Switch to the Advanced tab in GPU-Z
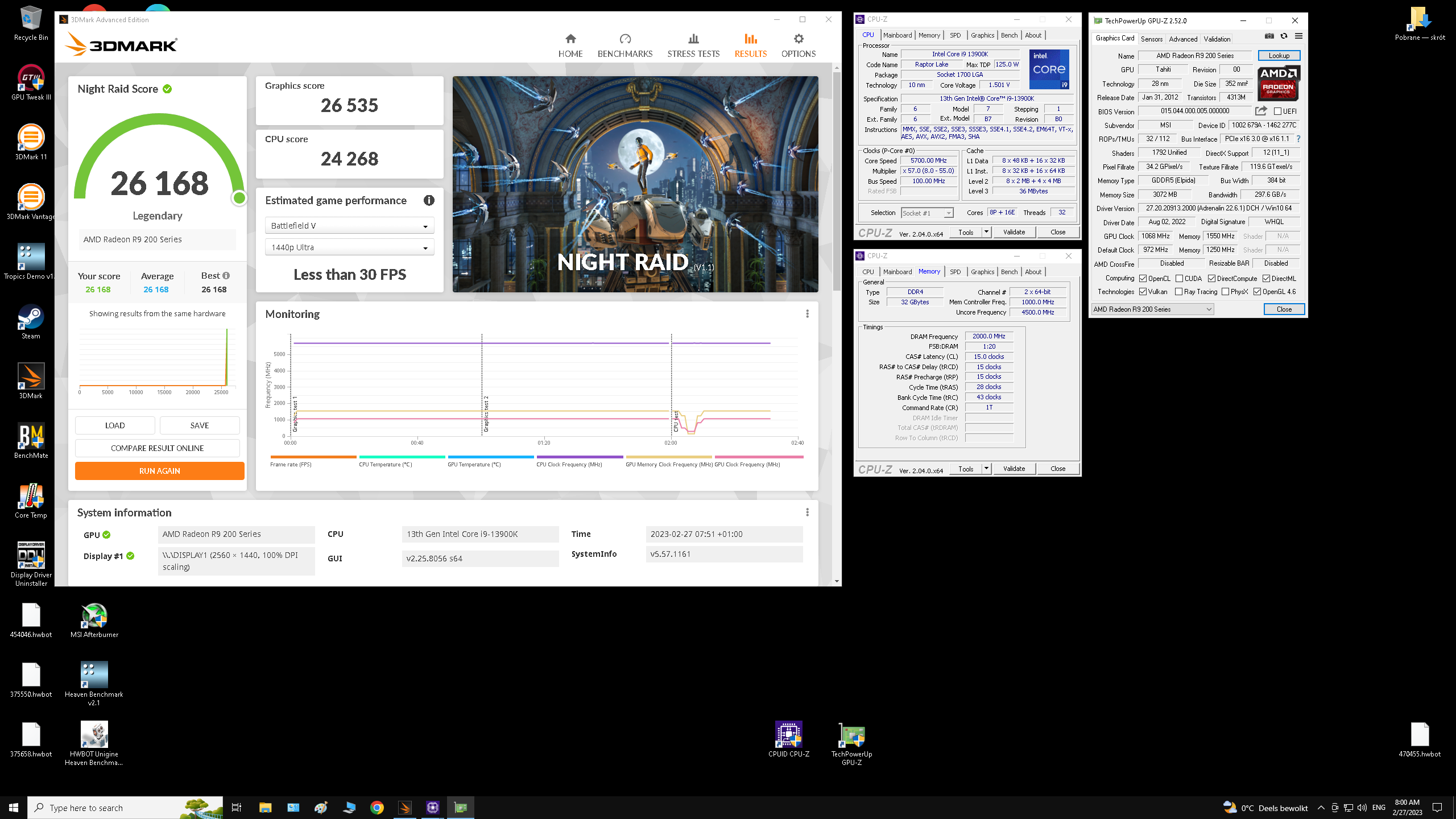 pos(1183,39)
